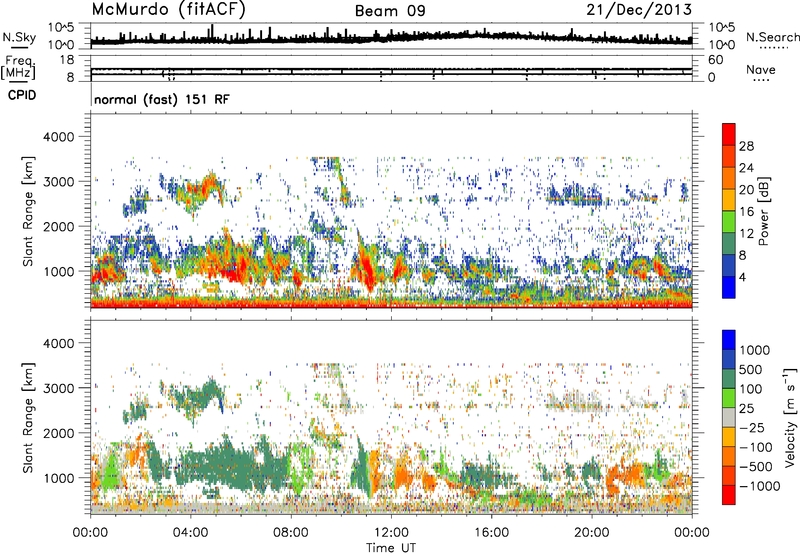
Task: Click the 'CPID' row label
Action: pos(22,95)
